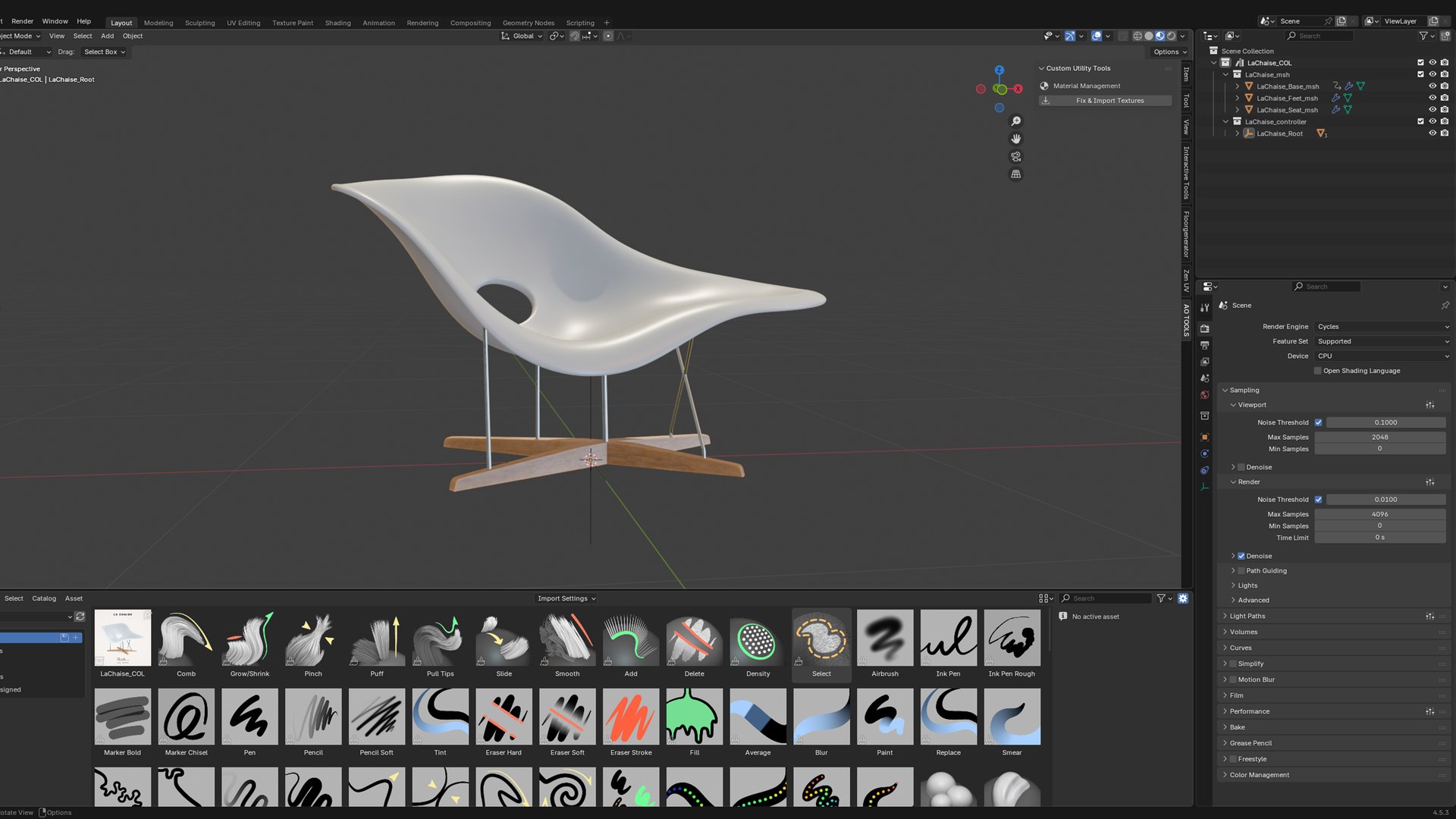Select the Grow/Shrink hair brush
The width and height of the screenshot is (1456, 819).
(x=249, y=644)
